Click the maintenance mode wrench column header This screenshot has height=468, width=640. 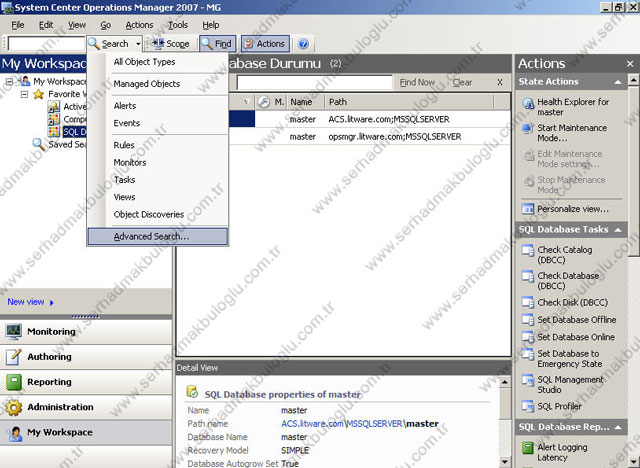[x=264, y=102]
